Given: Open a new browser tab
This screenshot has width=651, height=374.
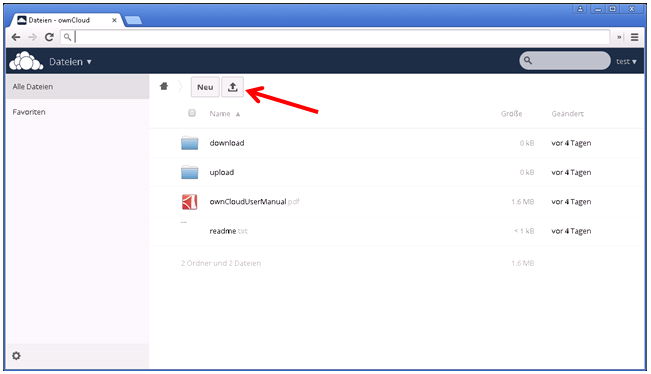Looking at the screenshot, I should (133, 20).
